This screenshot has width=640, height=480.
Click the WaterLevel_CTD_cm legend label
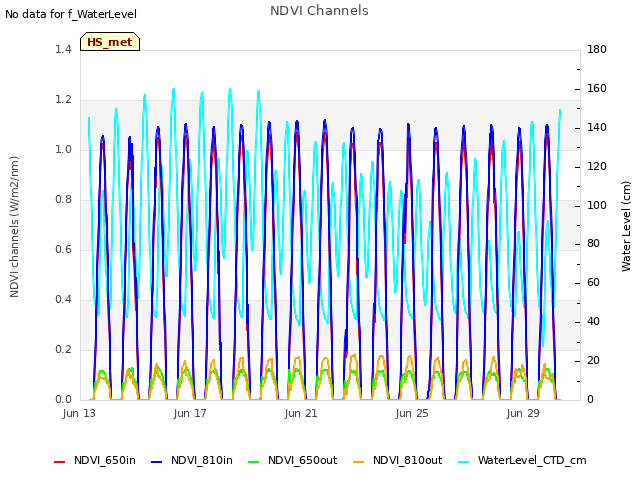[x=532, y=460]
